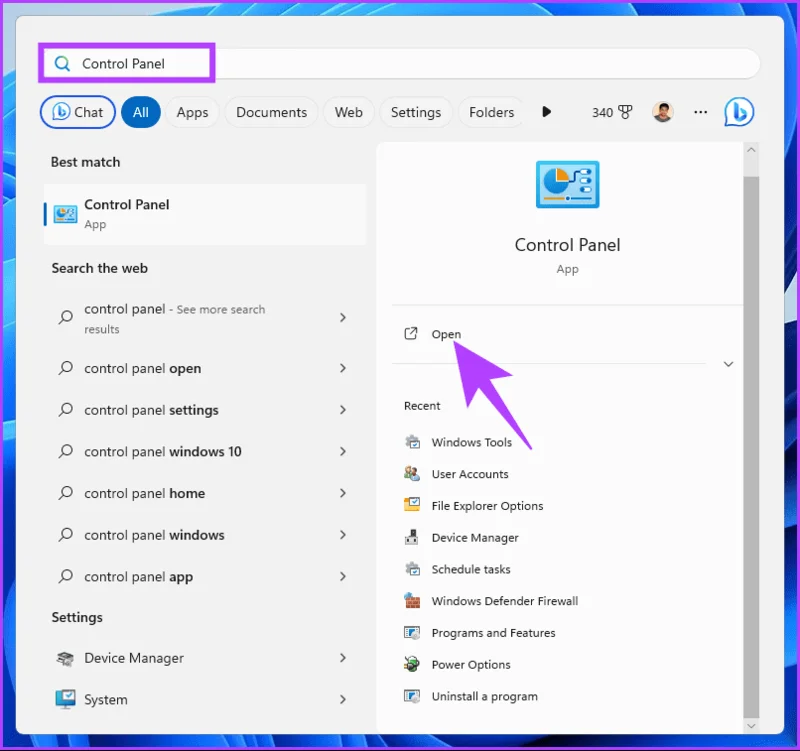Image resolution: width=800 pixels, height=751 pixels.
Task: Open File Explorer Options from Recent
Action: pos(487,506)
